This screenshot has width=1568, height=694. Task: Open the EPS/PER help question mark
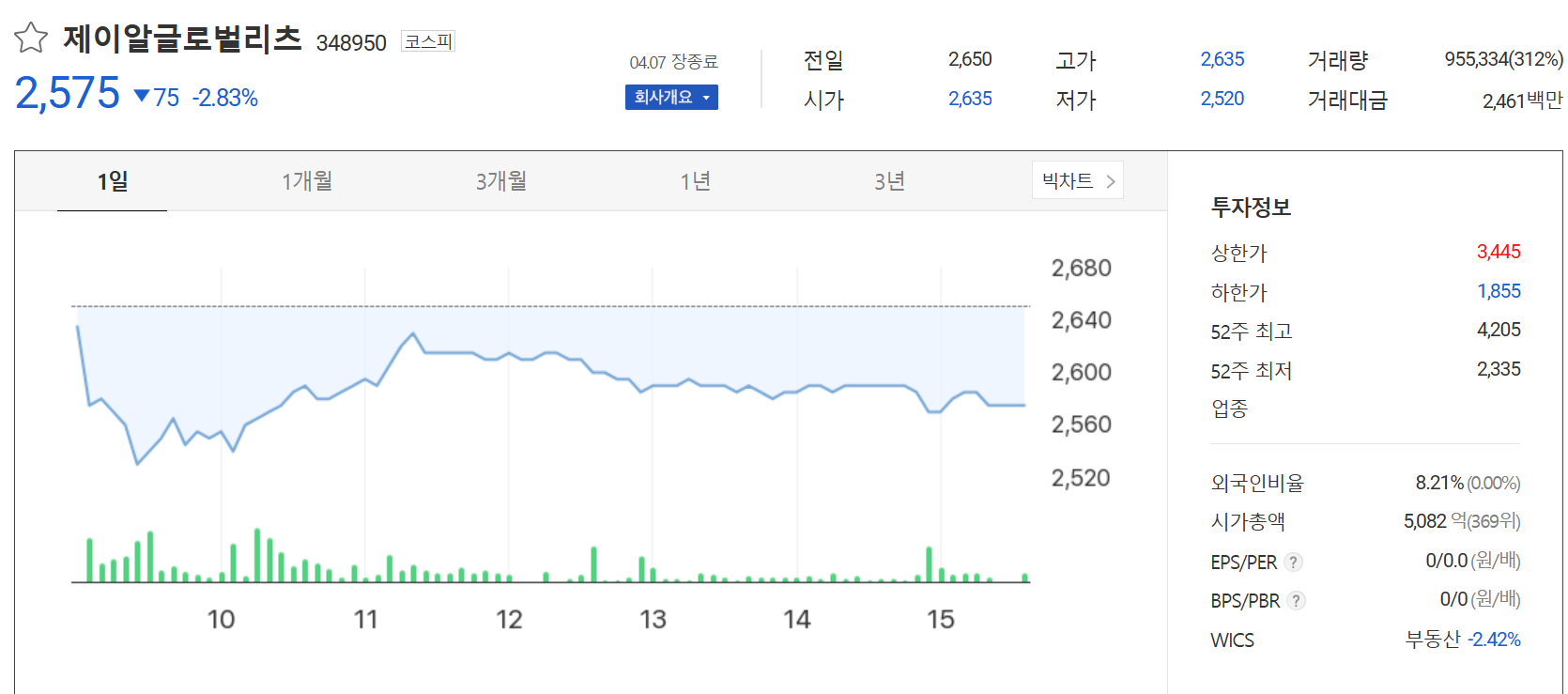tap(1293, 562)
